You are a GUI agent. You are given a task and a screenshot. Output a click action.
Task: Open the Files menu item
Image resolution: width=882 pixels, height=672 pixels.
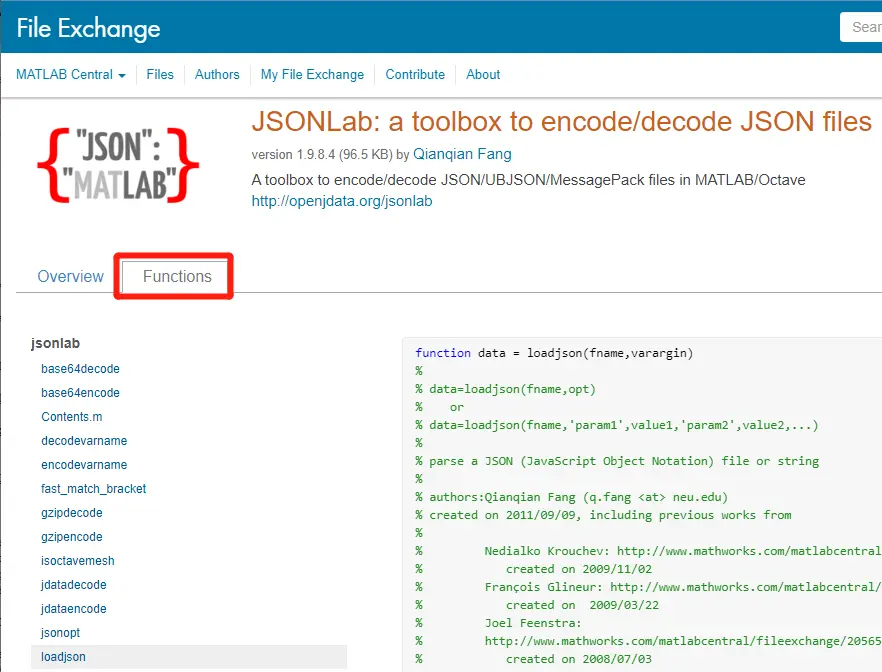click(160, 75)
